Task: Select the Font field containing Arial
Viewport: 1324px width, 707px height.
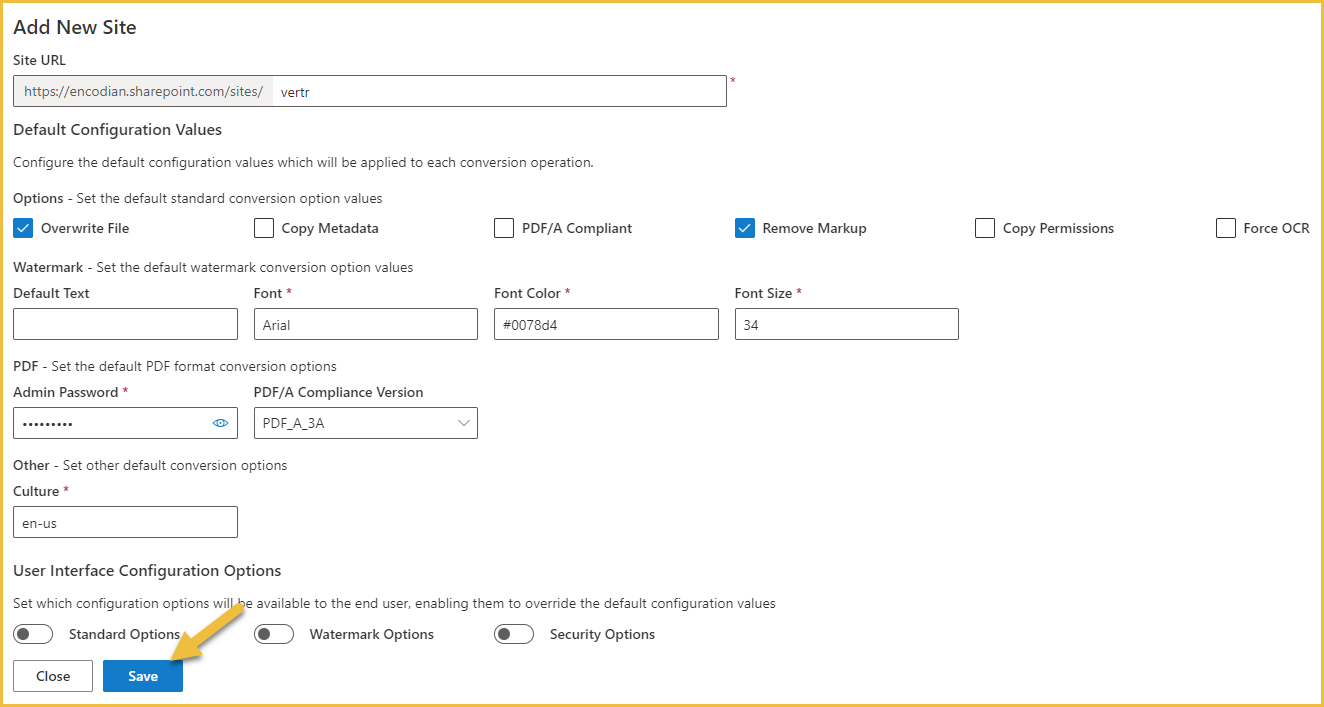Action: [366, 324]
